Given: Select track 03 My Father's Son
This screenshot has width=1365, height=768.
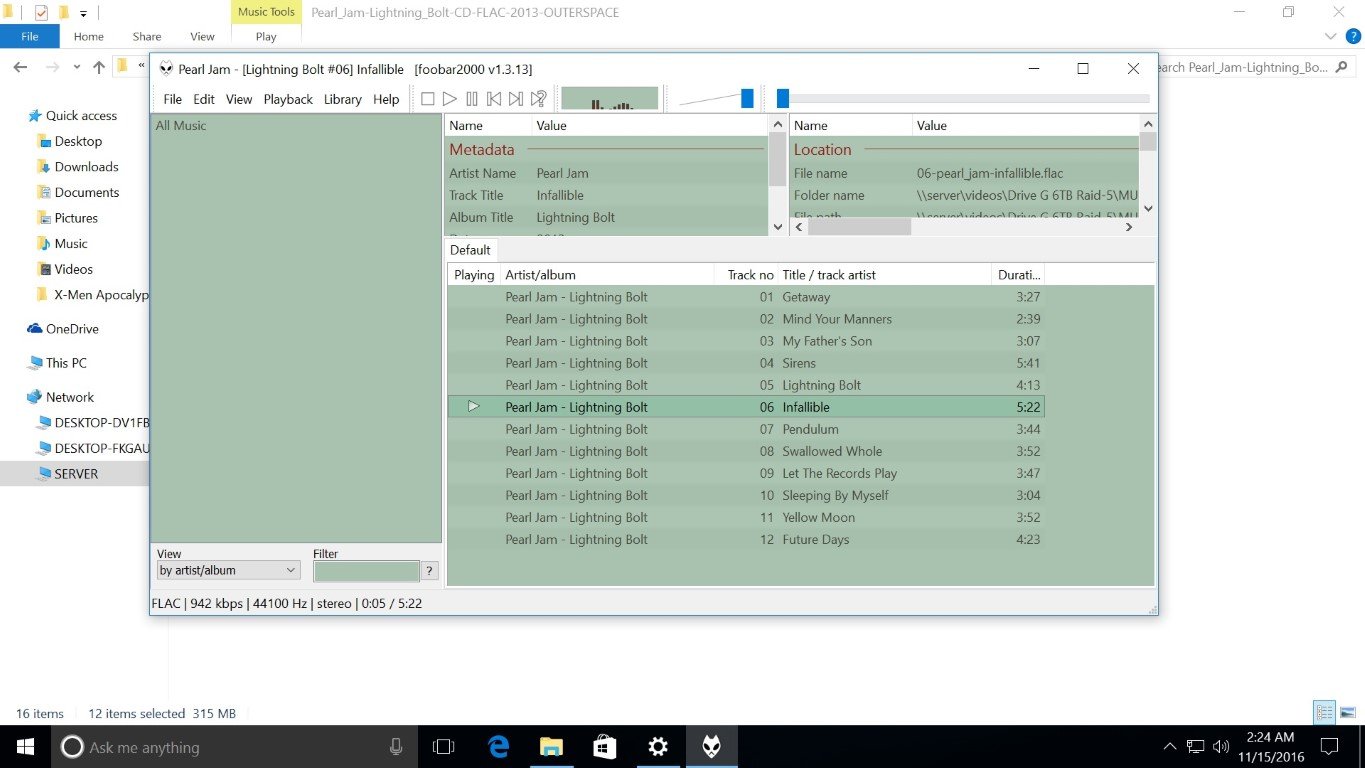Looking at the screenshot, I should coord(746,341).
